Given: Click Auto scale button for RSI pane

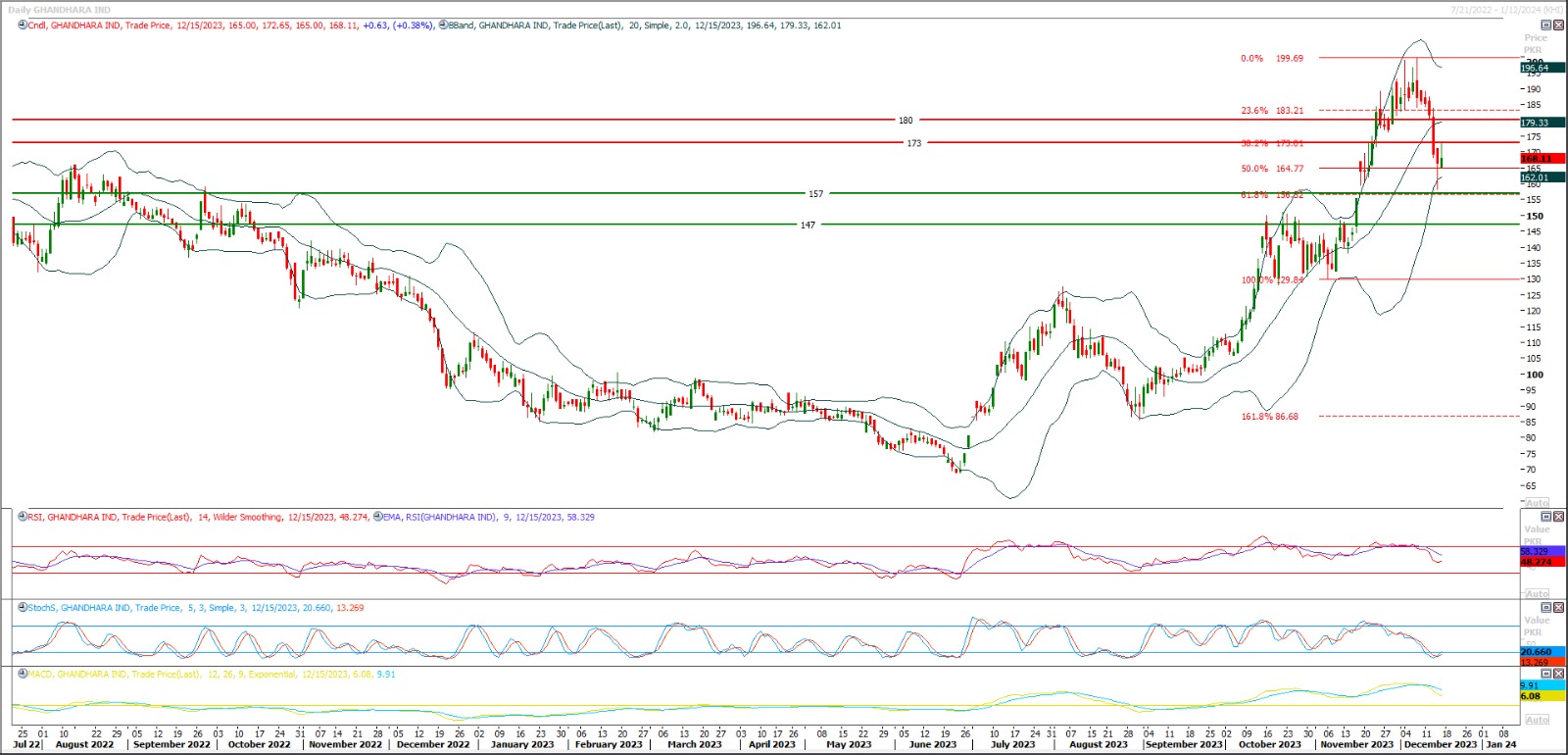Looking at the screenshot, I should 1537,594.
